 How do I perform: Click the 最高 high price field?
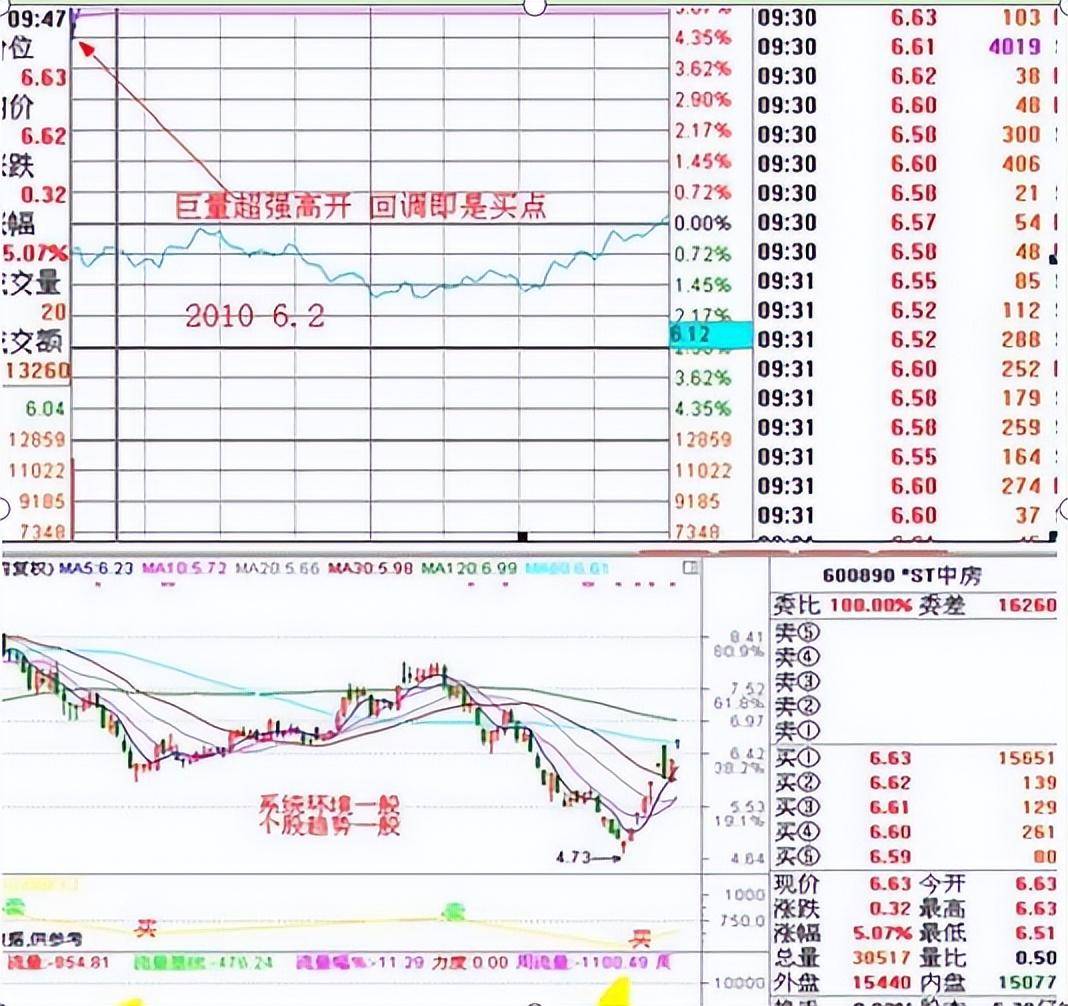click(x=988, y=908)
